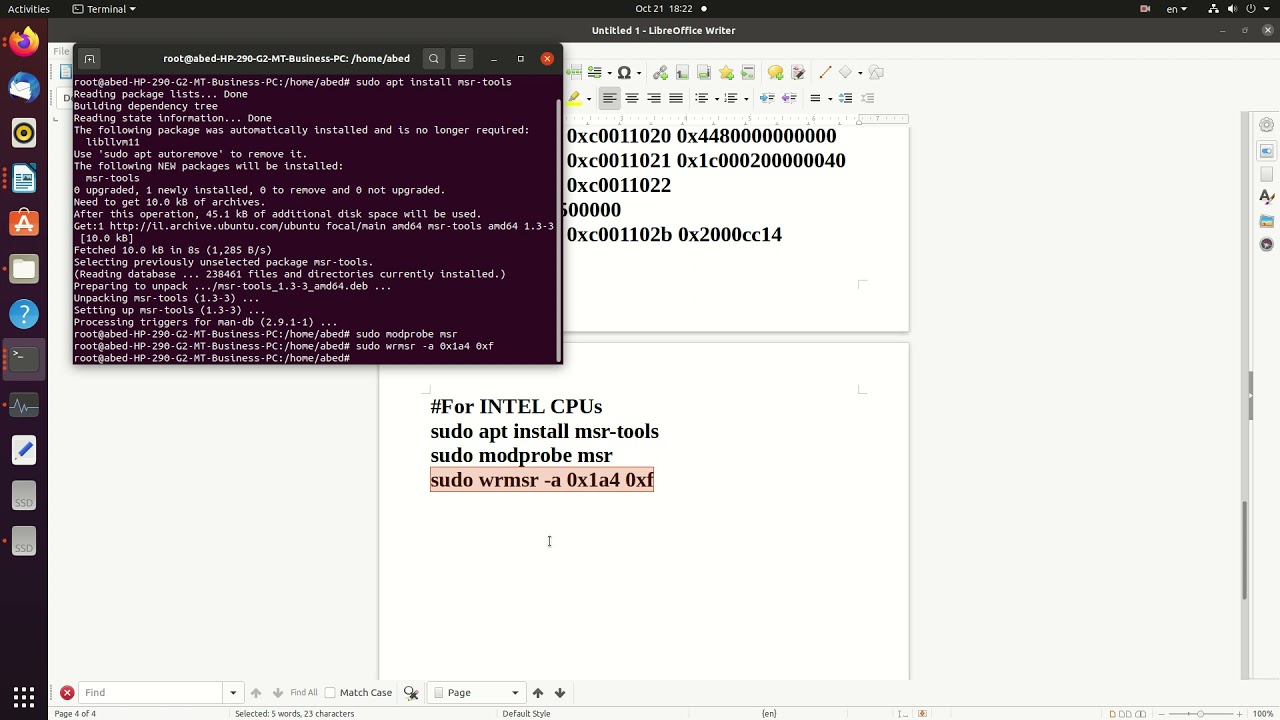Toggle justified alignment
The width and height of the screenshot is (1280, 720).
676,98
